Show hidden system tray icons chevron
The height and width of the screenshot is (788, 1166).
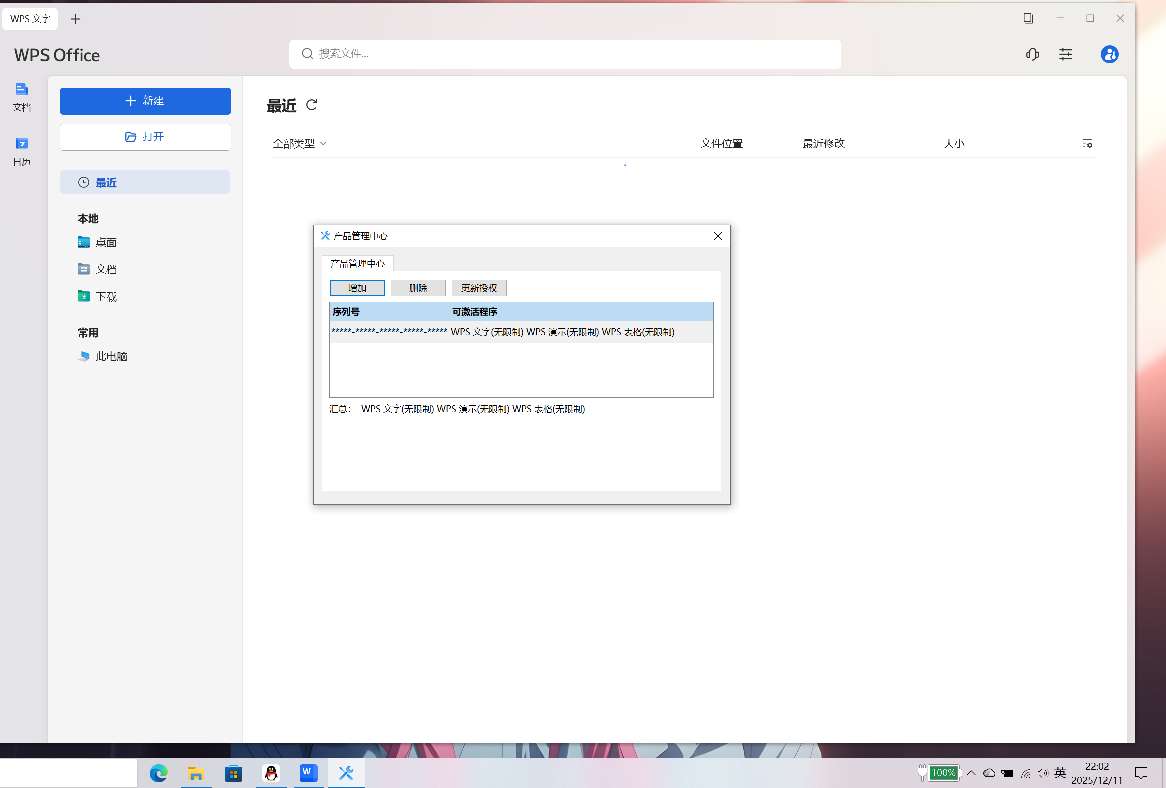pos(970,773)
